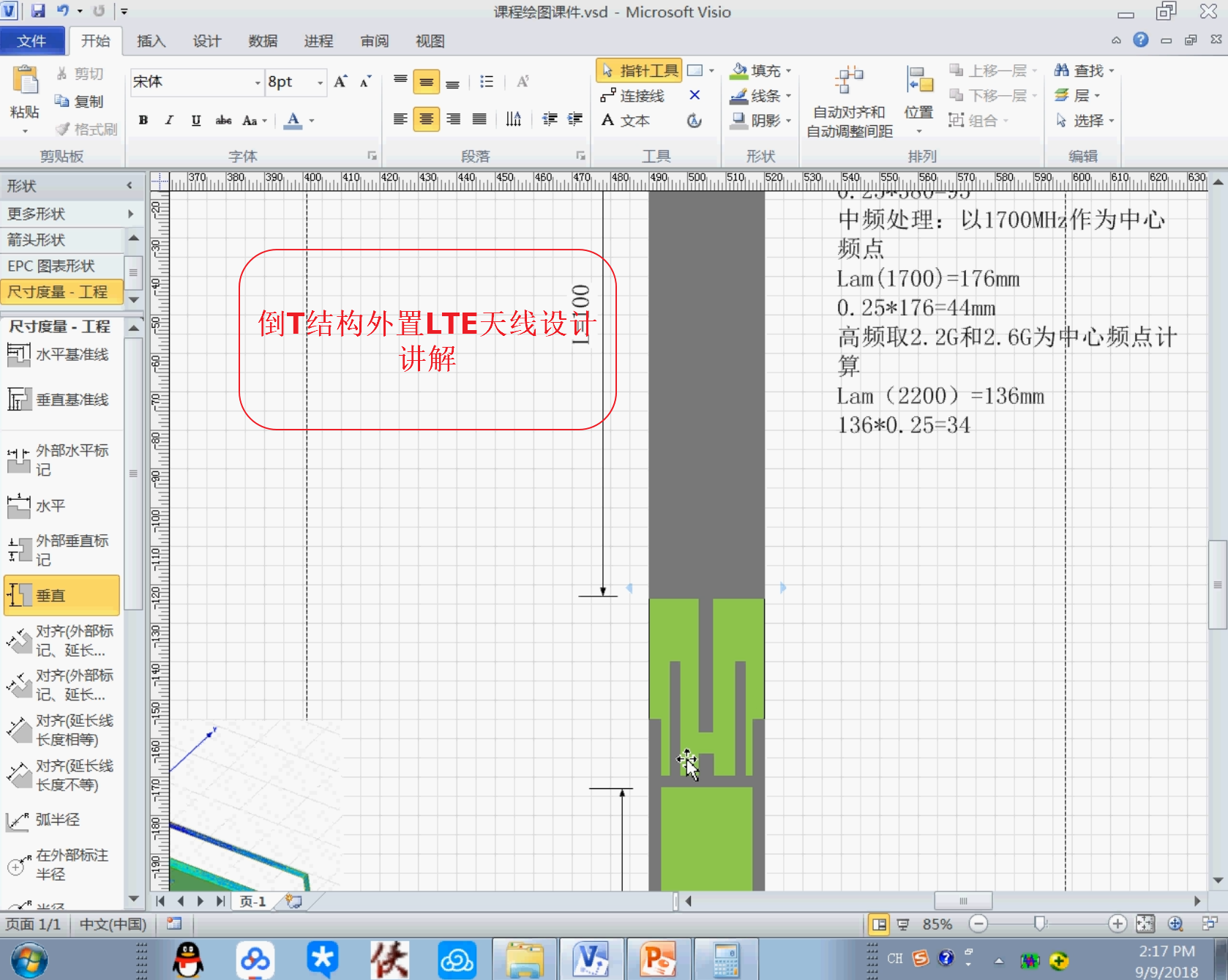Toggle Underline formatting
Image resolution: width=1228 pixels, height=980 pixels.
[196, 120]
